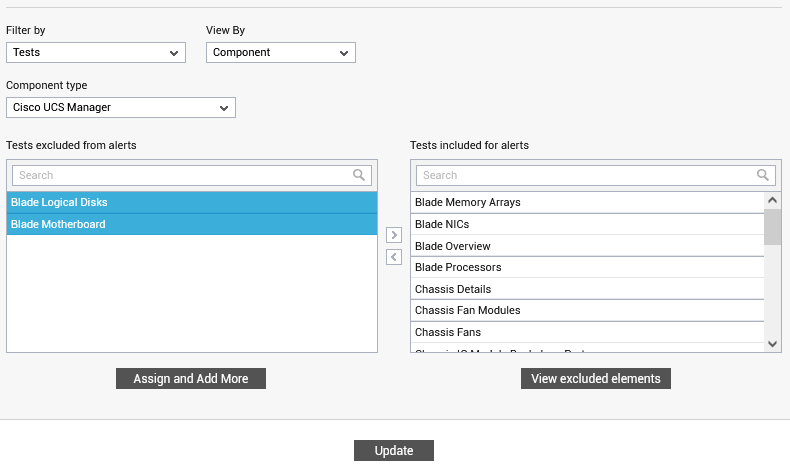Click the Assign and Add More button
Screen dimensions: 790x468
191,378
